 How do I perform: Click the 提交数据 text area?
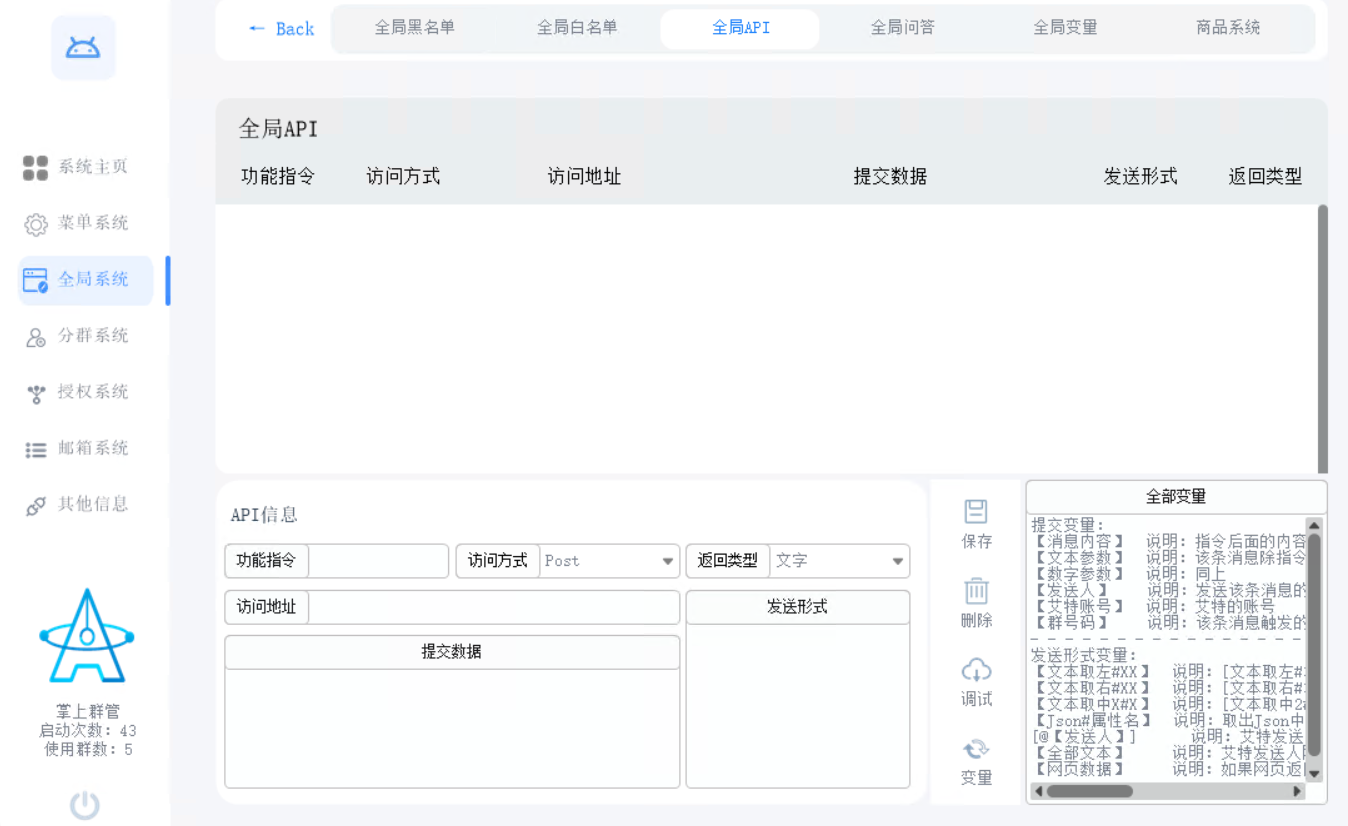click(x=452, y=728)
